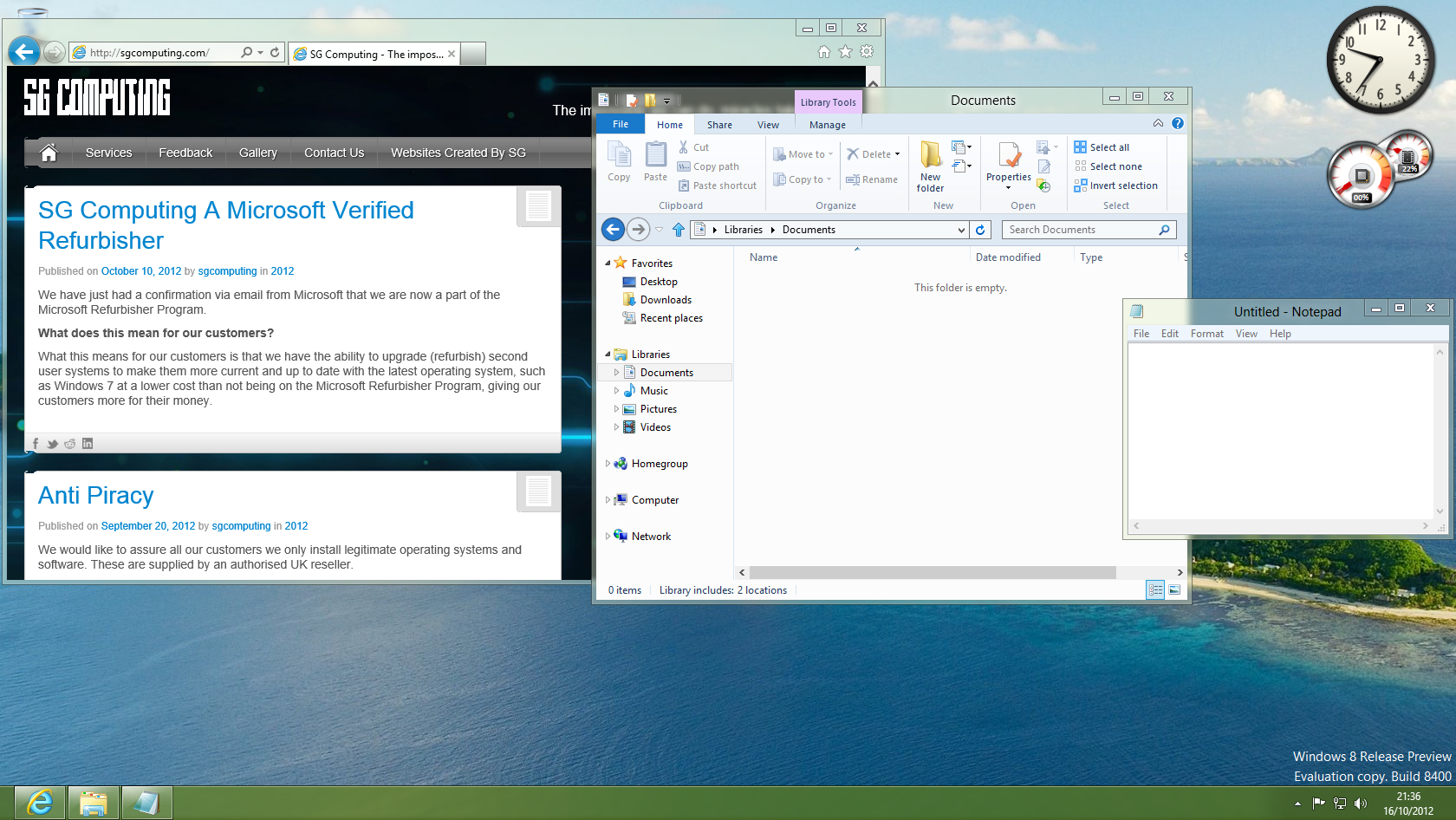Refresh the Documents folder view

pos(980,230)
